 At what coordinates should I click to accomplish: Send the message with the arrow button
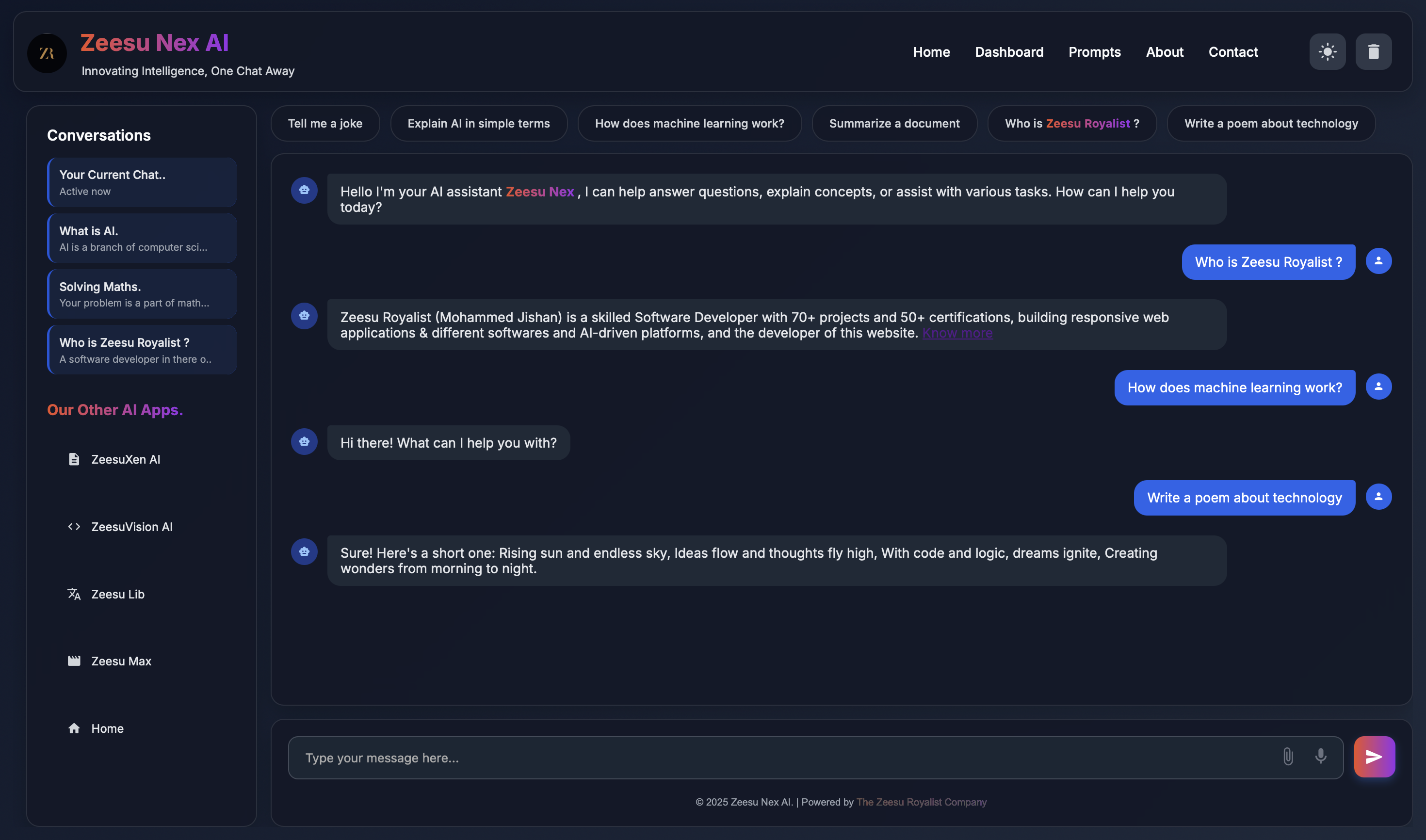(x=1374, y=757)
